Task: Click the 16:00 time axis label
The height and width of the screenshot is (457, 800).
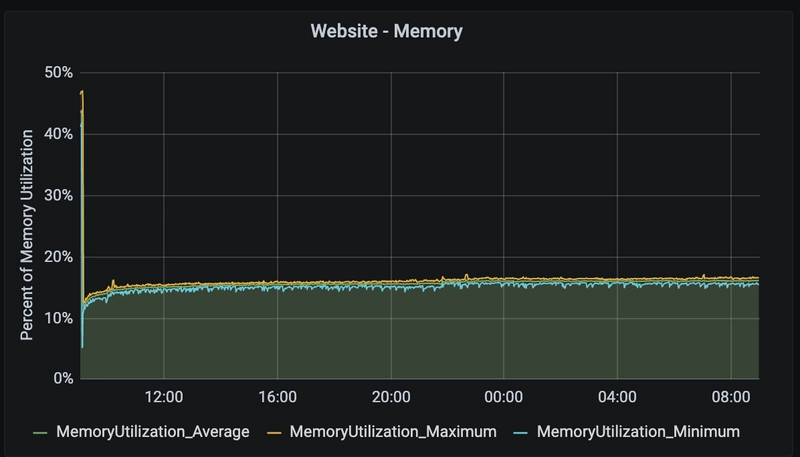Action: coord(277,397)
